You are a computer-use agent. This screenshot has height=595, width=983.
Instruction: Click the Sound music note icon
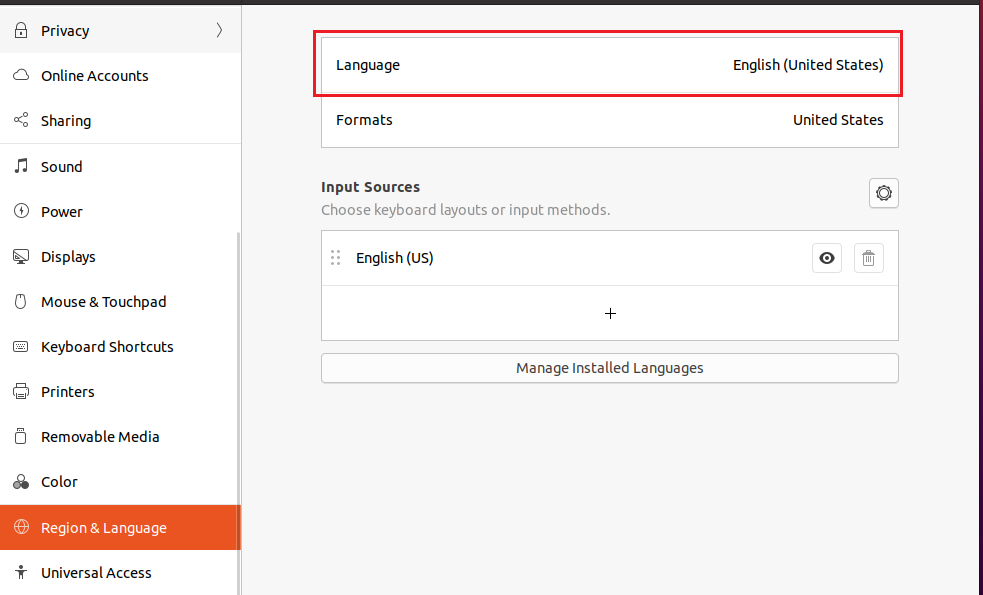20,167
